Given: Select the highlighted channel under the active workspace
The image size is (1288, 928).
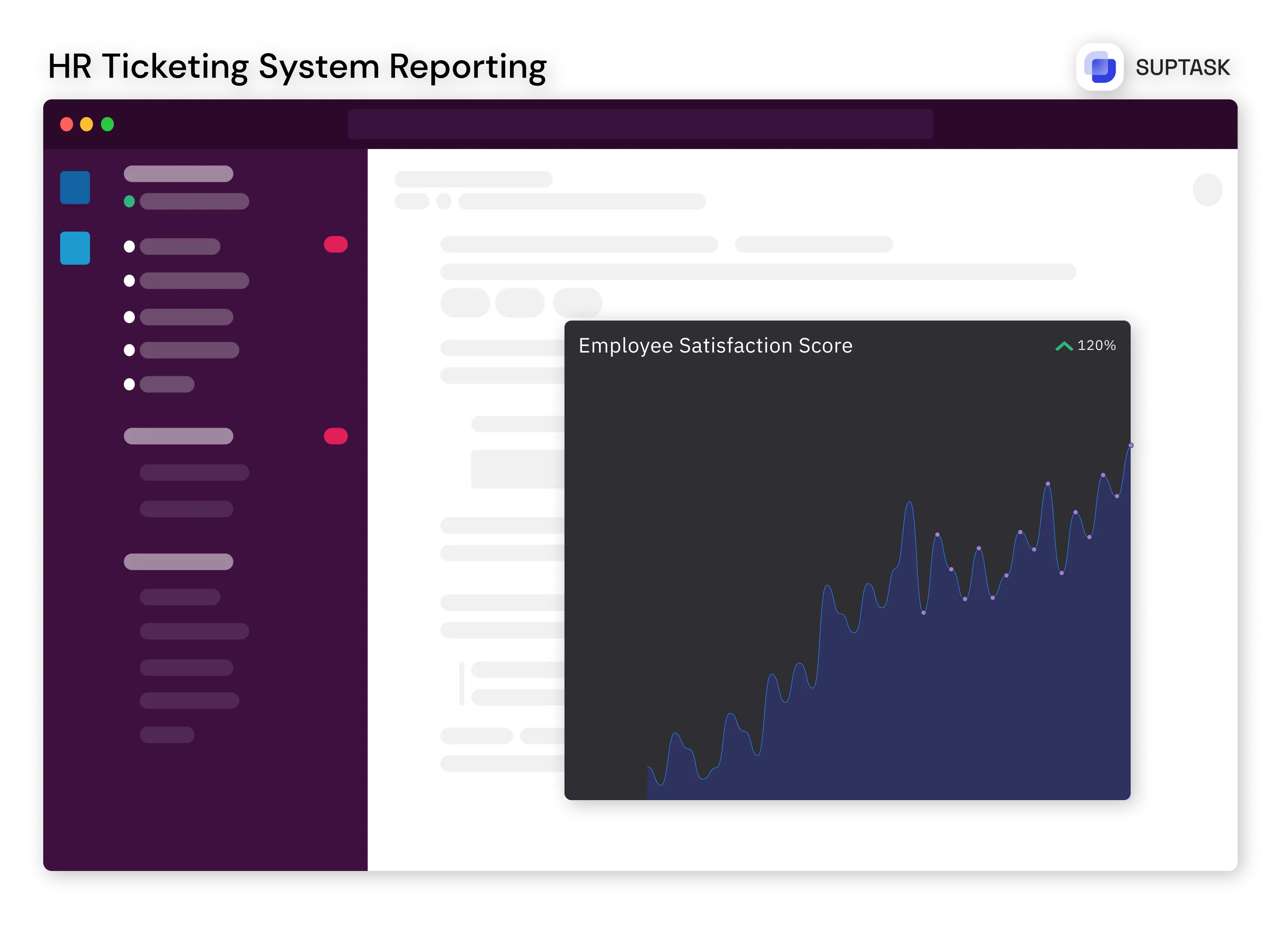Looking at the screenshot, I should [193, 200].
